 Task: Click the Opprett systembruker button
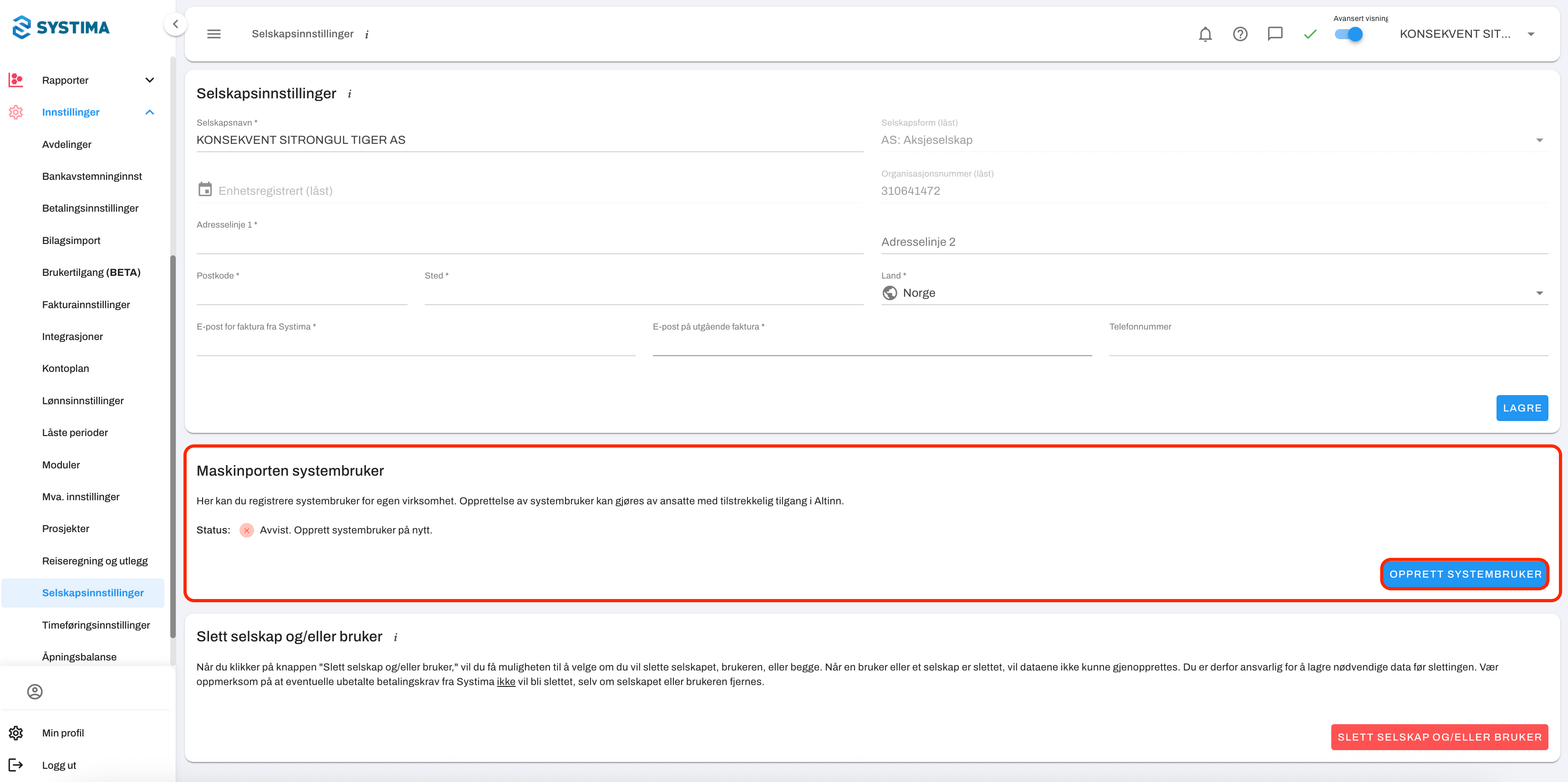(1465, 574)
